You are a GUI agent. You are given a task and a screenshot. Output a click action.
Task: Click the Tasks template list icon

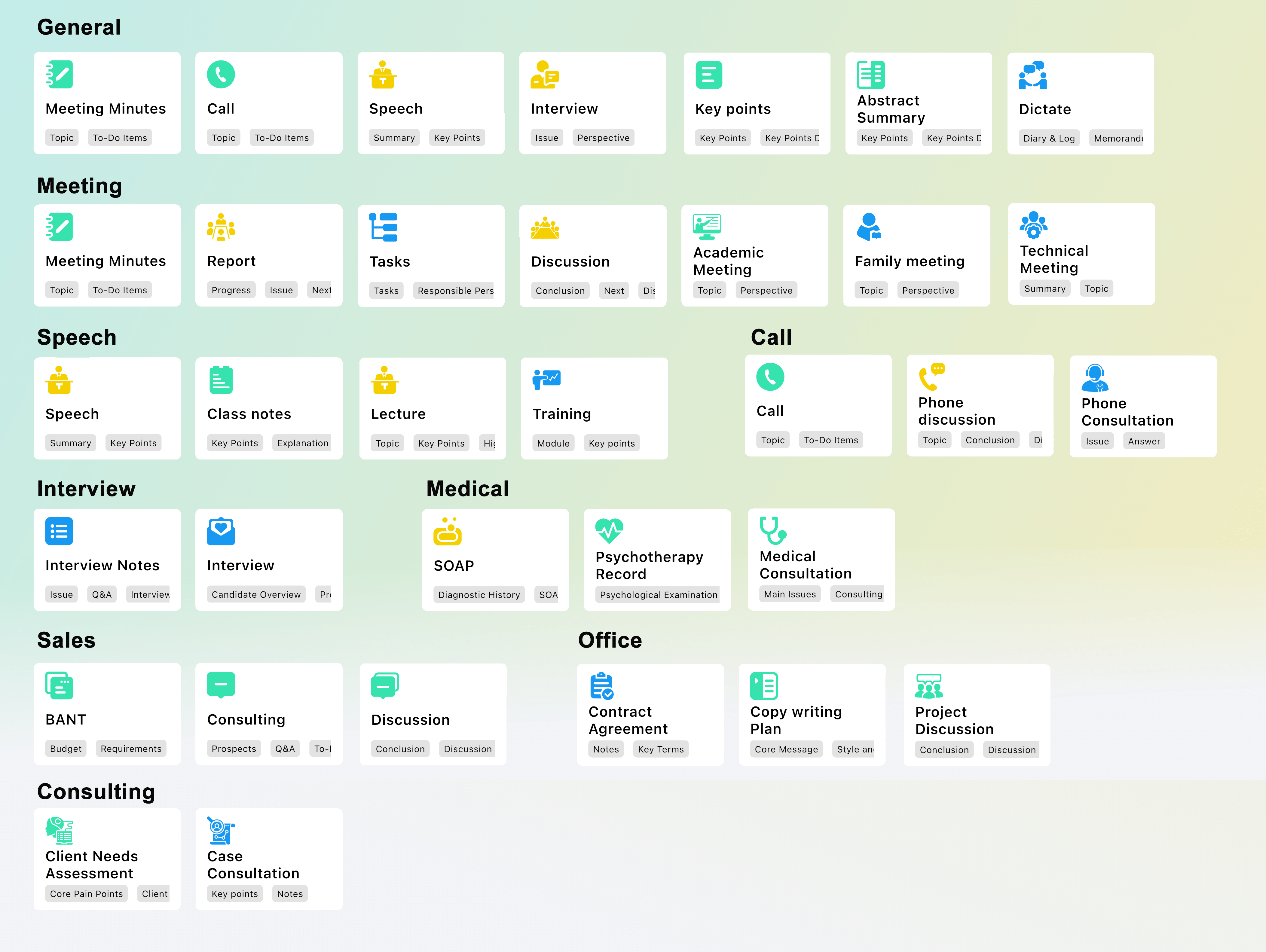(384, 228)
